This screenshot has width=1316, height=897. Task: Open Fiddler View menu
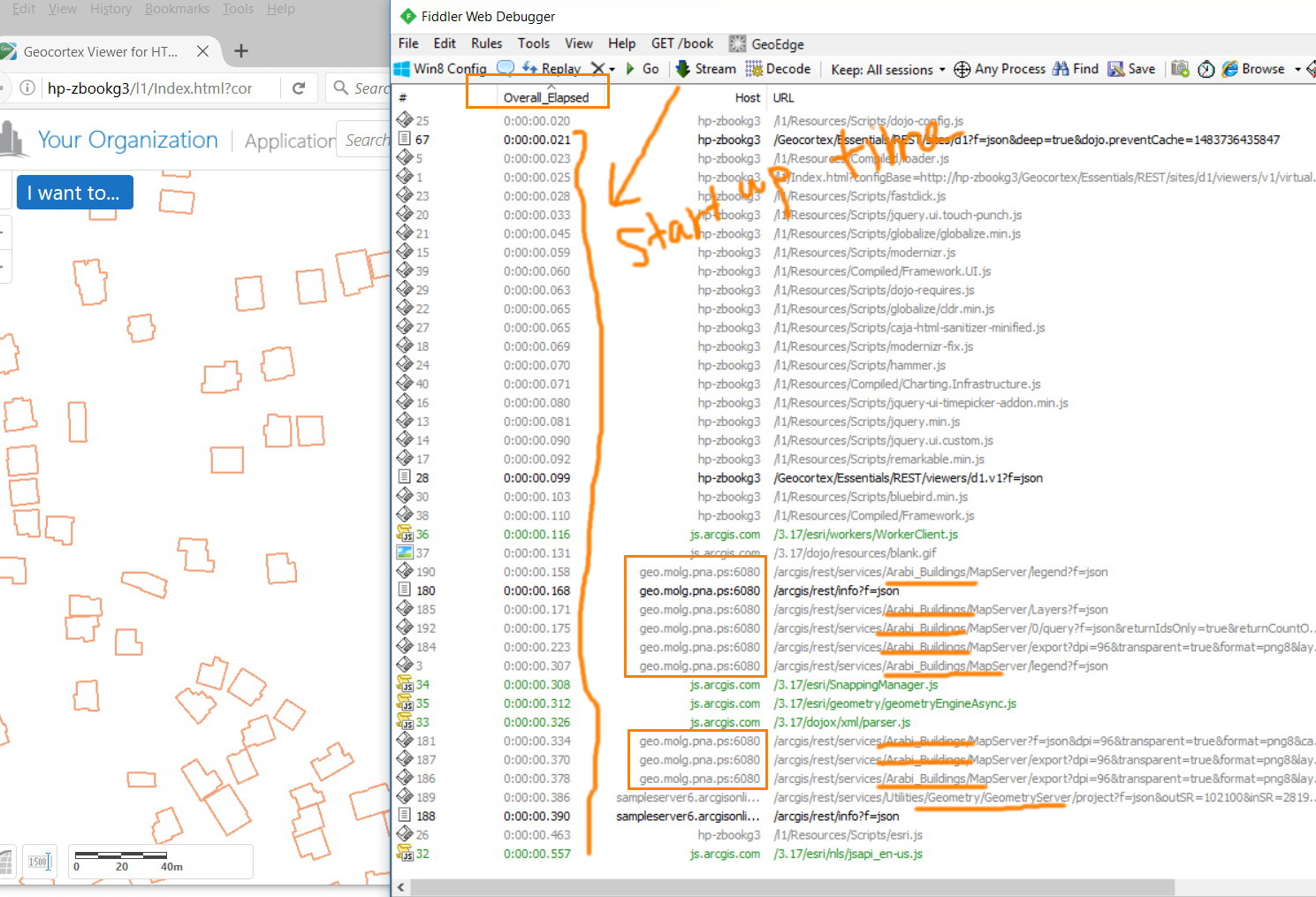coord(579,43)
